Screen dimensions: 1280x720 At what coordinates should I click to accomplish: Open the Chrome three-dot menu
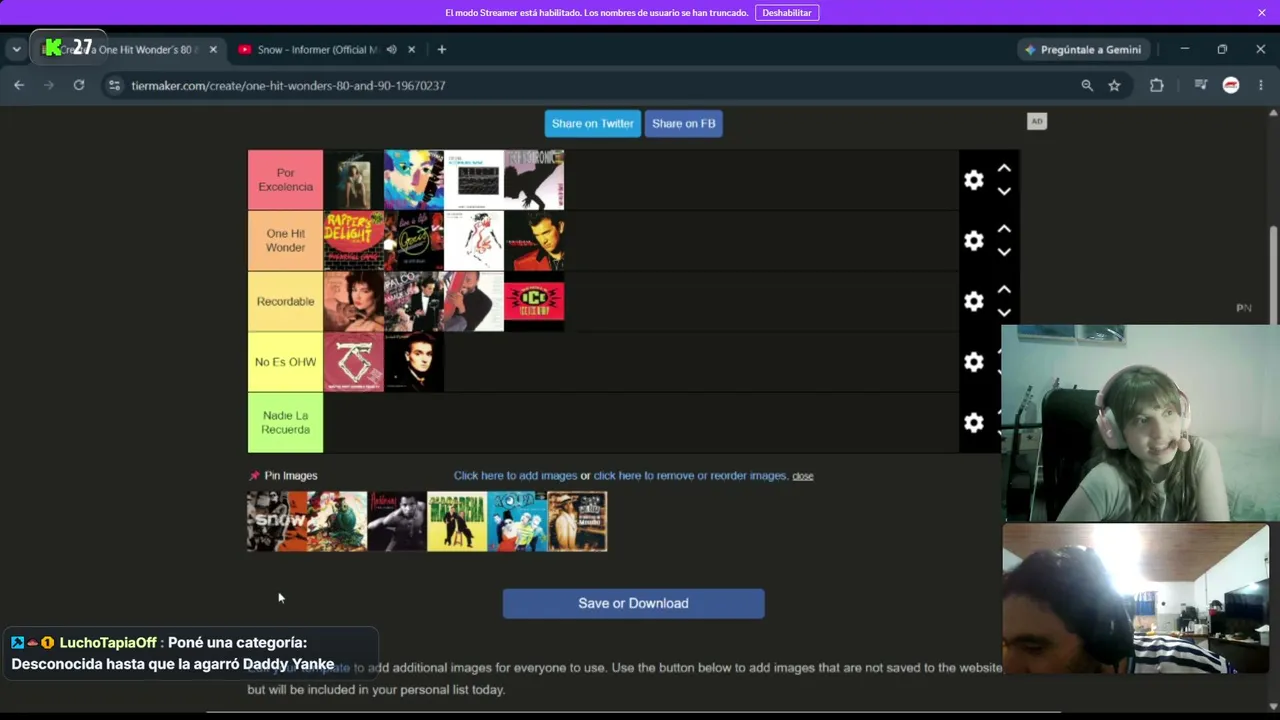[x=1260, y=86]
